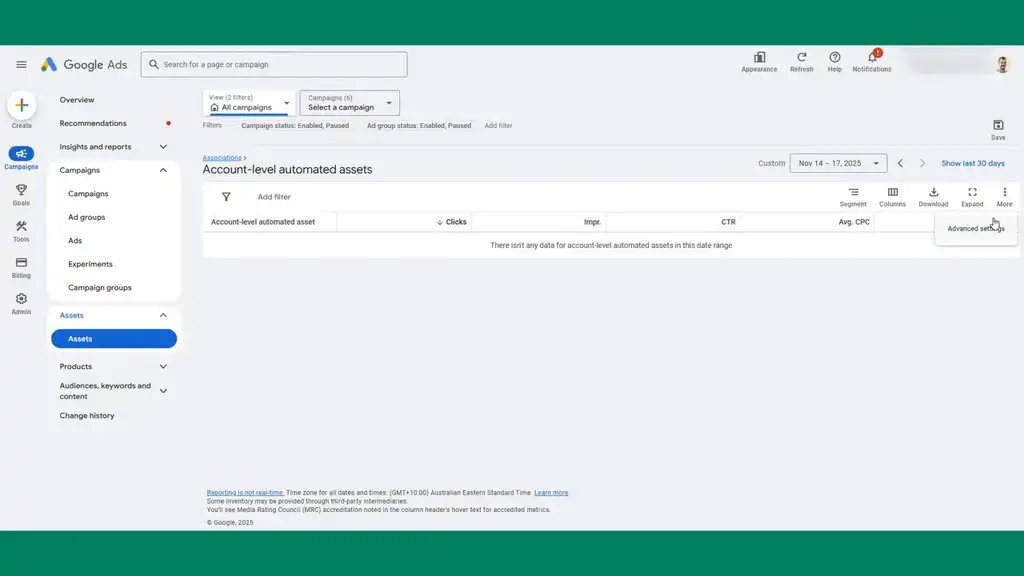Open the Columns picker
This screenshot has width=1024, height=576.
(x=892, y=196)
